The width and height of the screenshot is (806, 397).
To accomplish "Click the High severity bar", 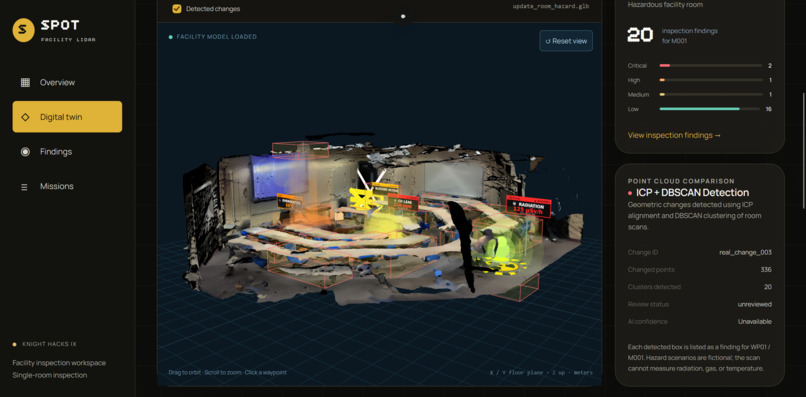I will tap(710, 80).
